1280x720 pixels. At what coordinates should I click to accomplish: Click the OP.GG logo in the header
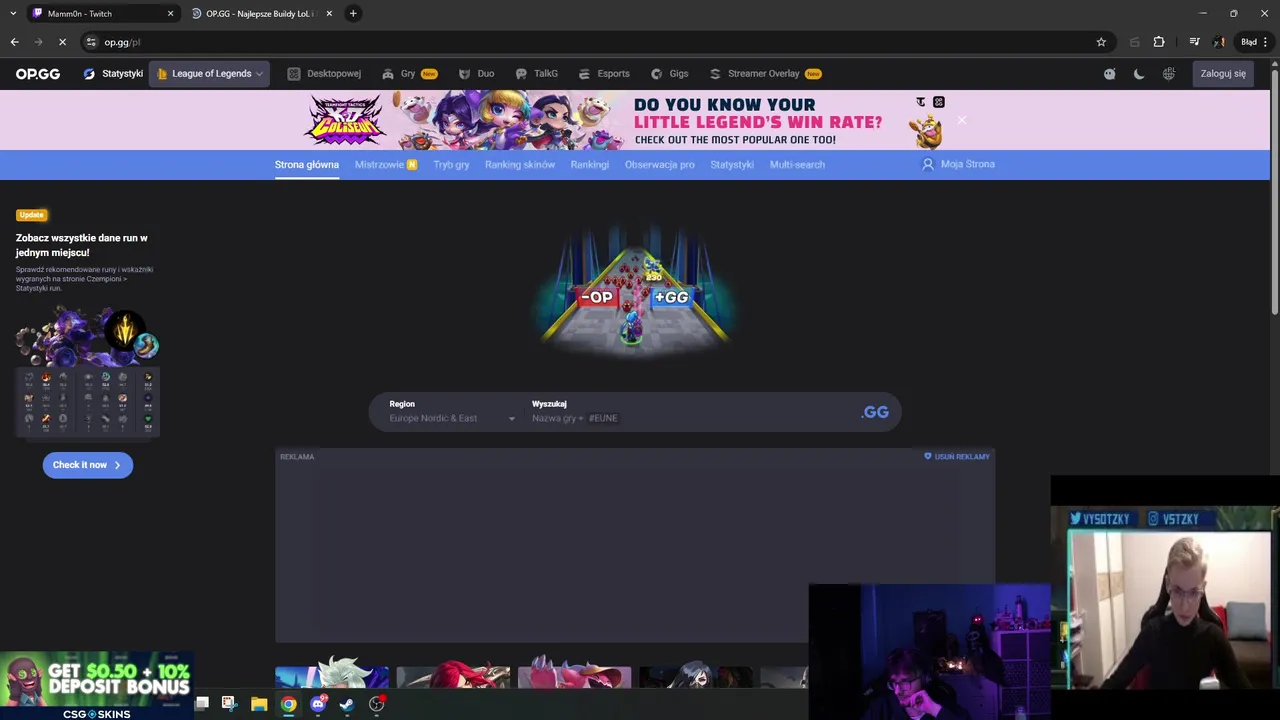[x=38, y=74]
